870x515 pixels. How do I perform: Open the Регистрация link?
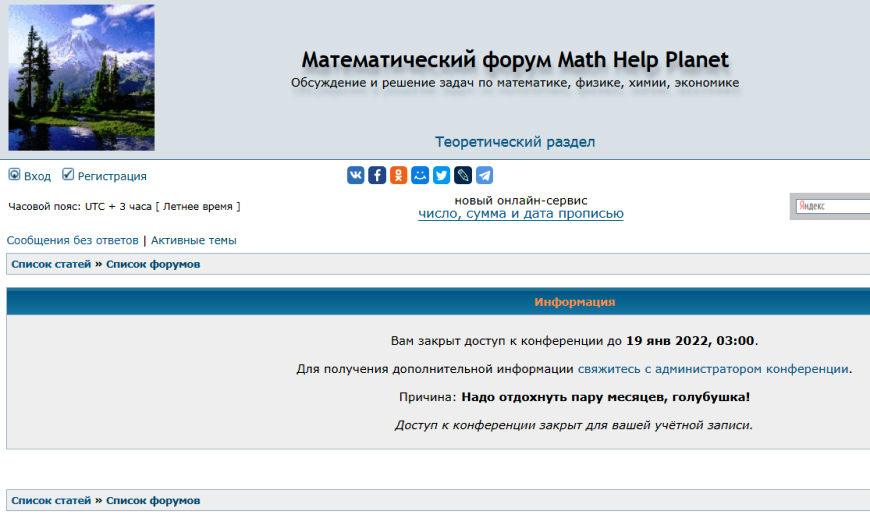click(112, 176)
